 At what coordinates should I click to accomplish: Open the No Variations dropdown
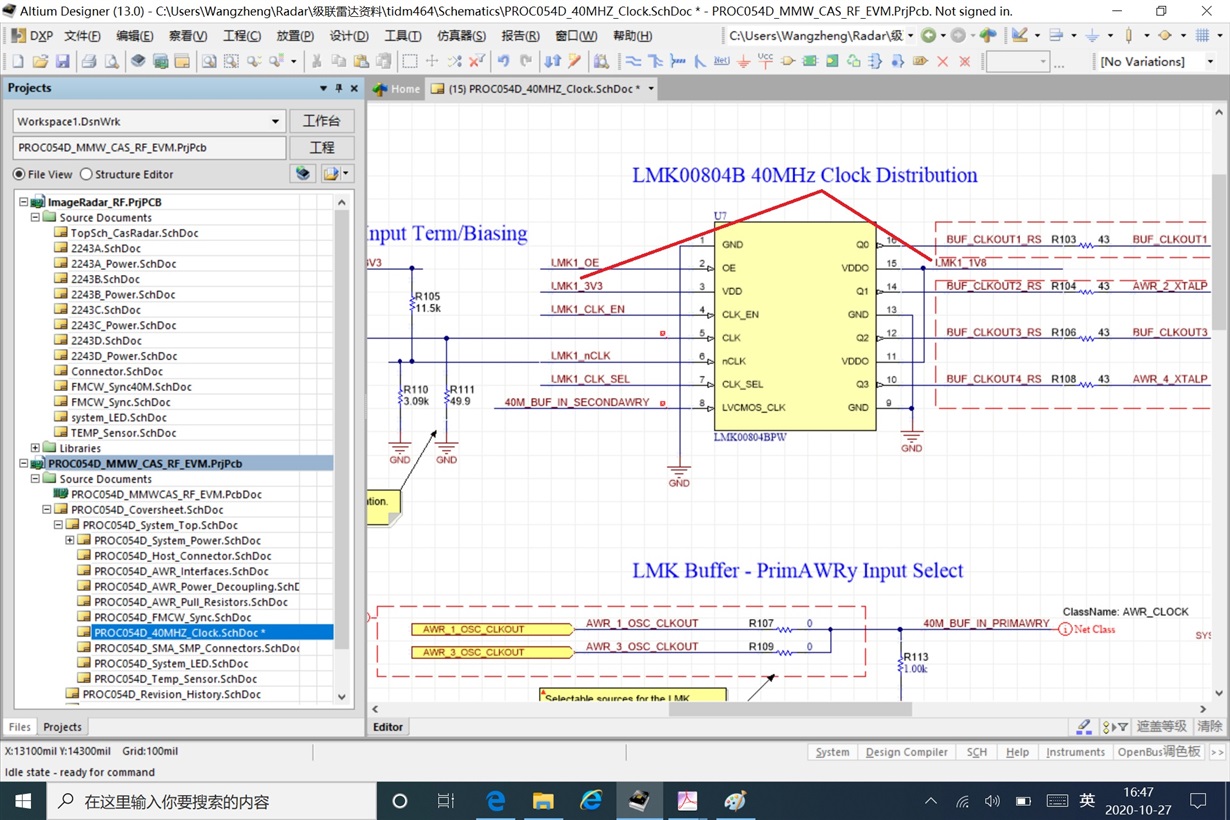(1210, 61)
